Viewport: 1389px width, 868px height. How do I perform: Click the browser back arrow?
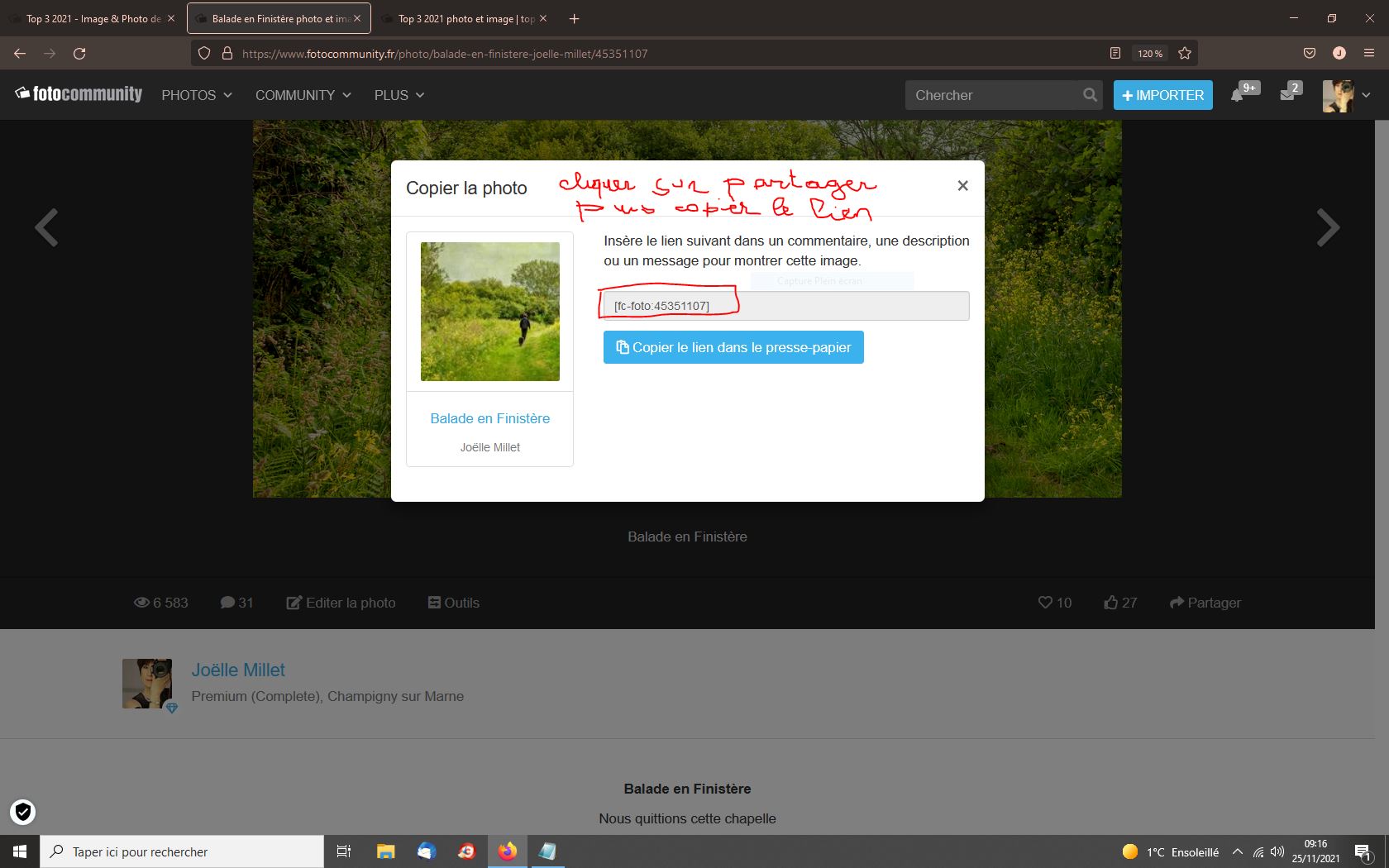[20, 53]
